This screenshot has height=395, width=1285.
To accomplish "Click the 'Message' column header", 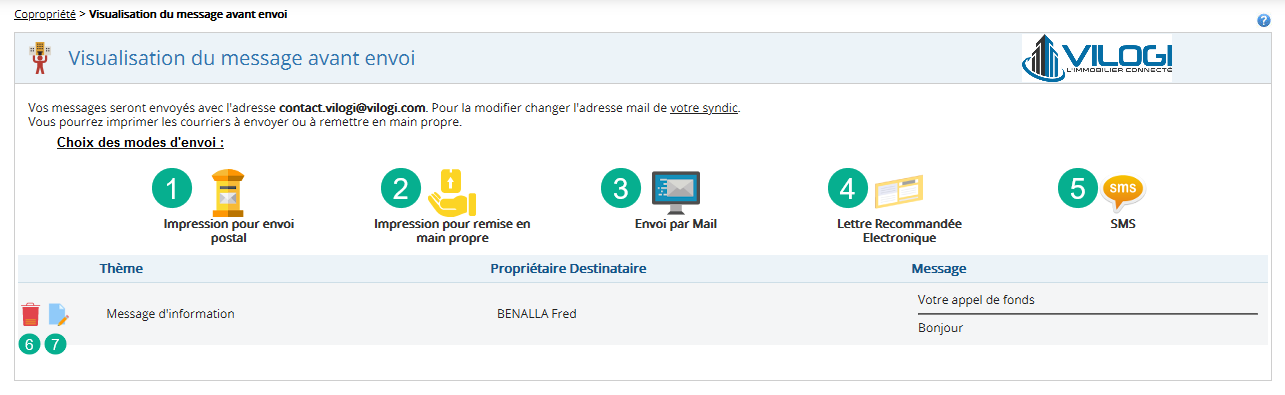I will click(x=938, y=269).
